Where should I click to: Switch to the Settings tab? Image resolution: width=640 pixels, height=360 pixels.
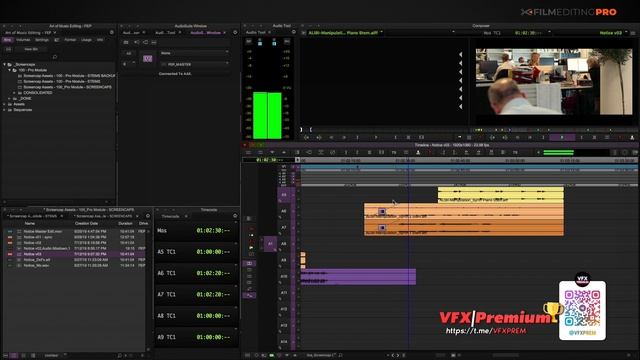coord(42,40)
